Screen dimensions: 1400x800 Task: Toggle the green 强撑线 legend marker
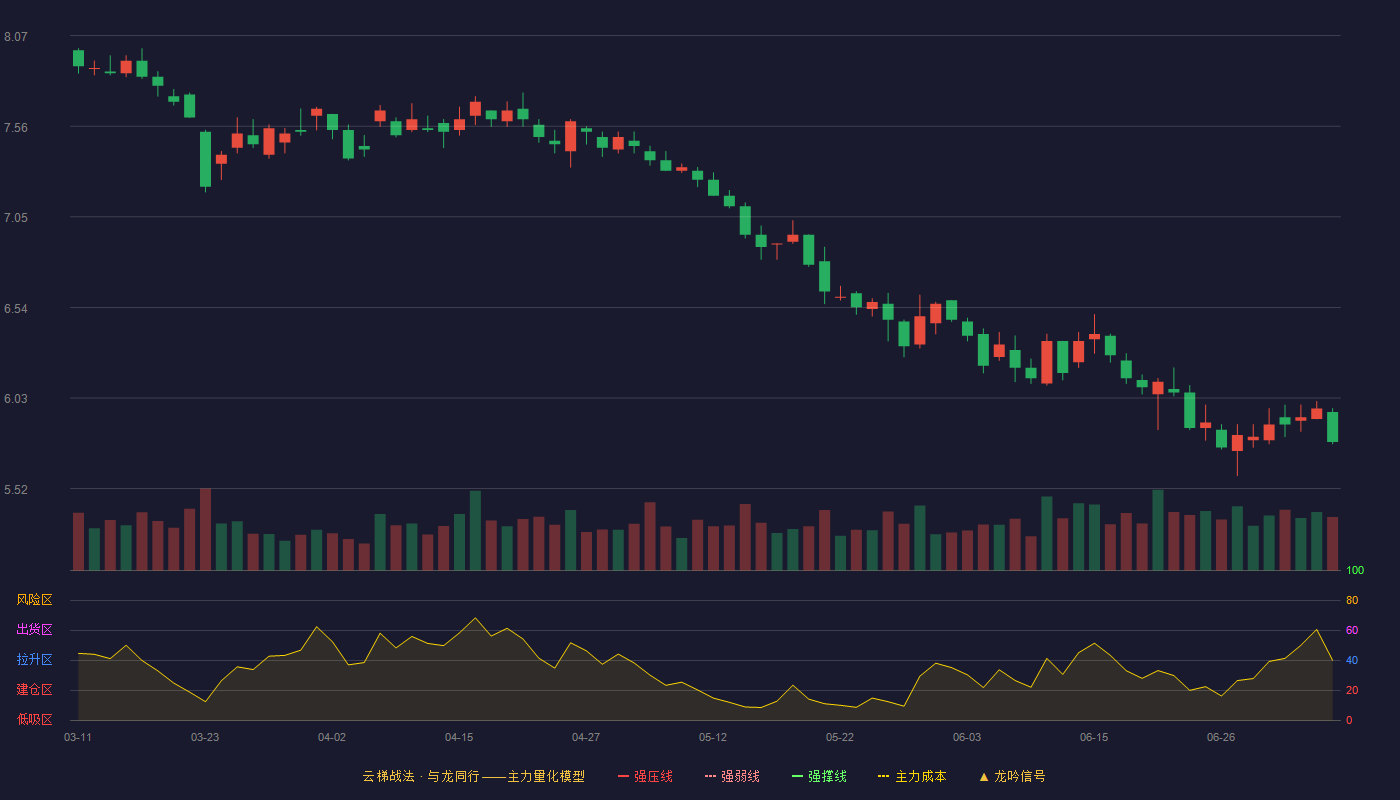coord(798,776)
